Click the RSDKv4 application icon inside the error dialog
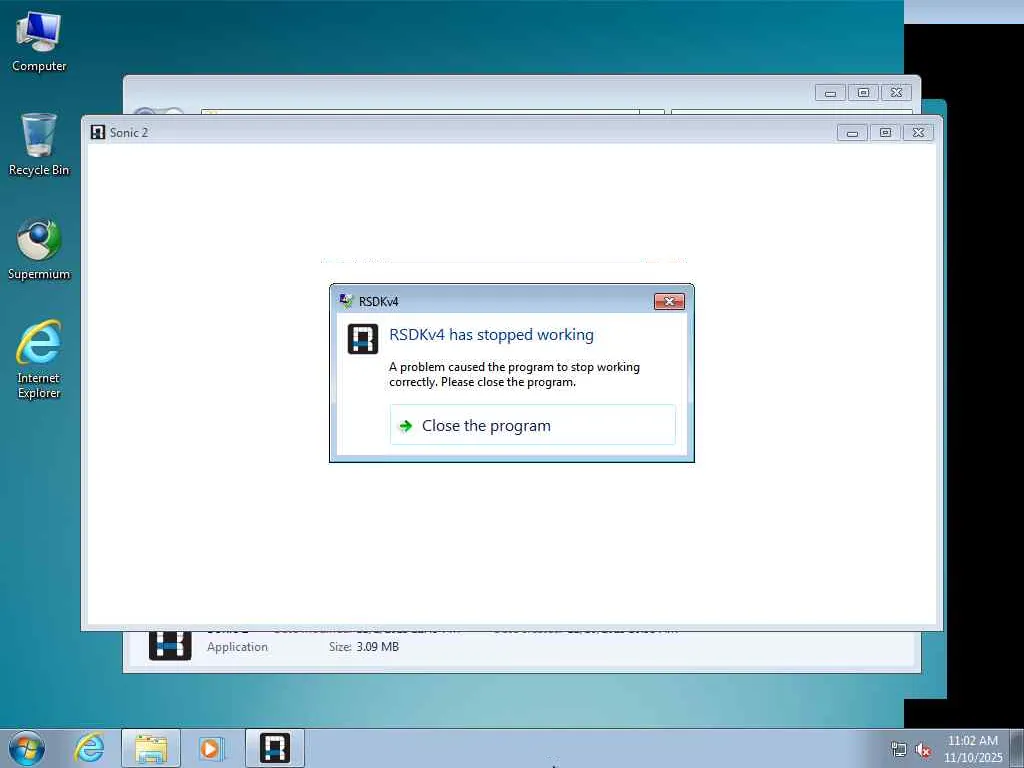The height and width of the screenshot is (768, 1024). (x=363, y=339)
